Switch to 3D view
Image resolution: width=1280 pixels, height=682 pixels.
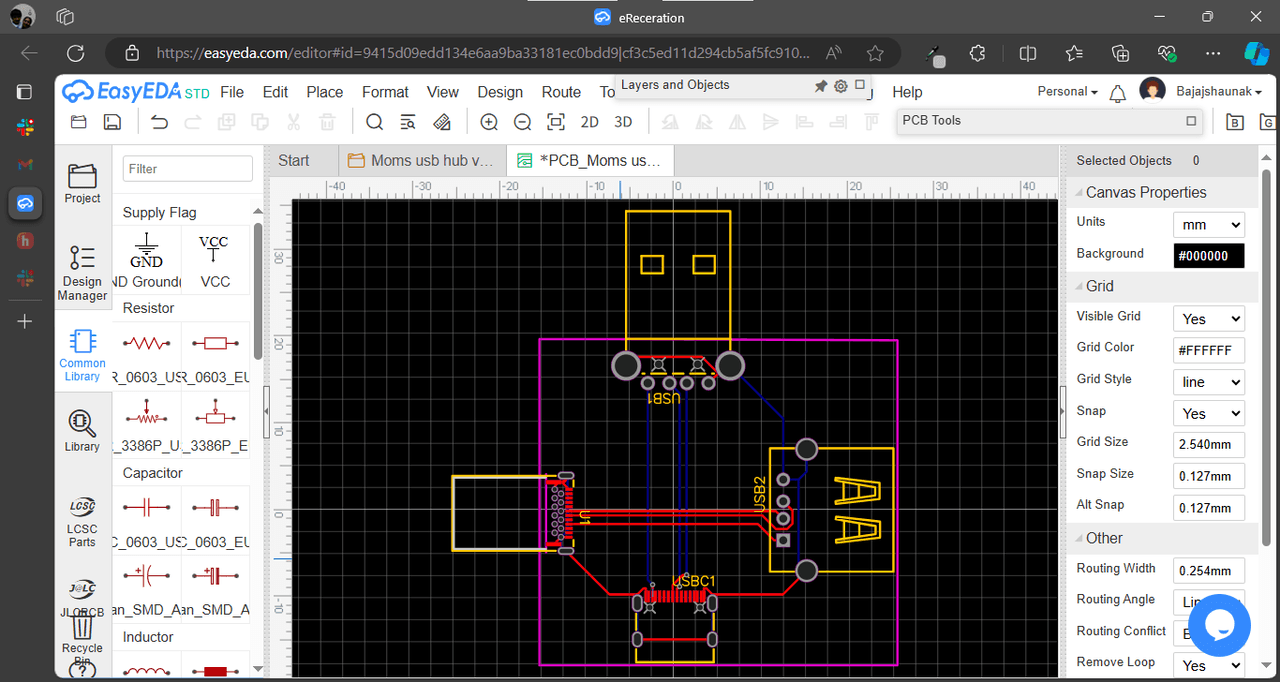[623, 122]
